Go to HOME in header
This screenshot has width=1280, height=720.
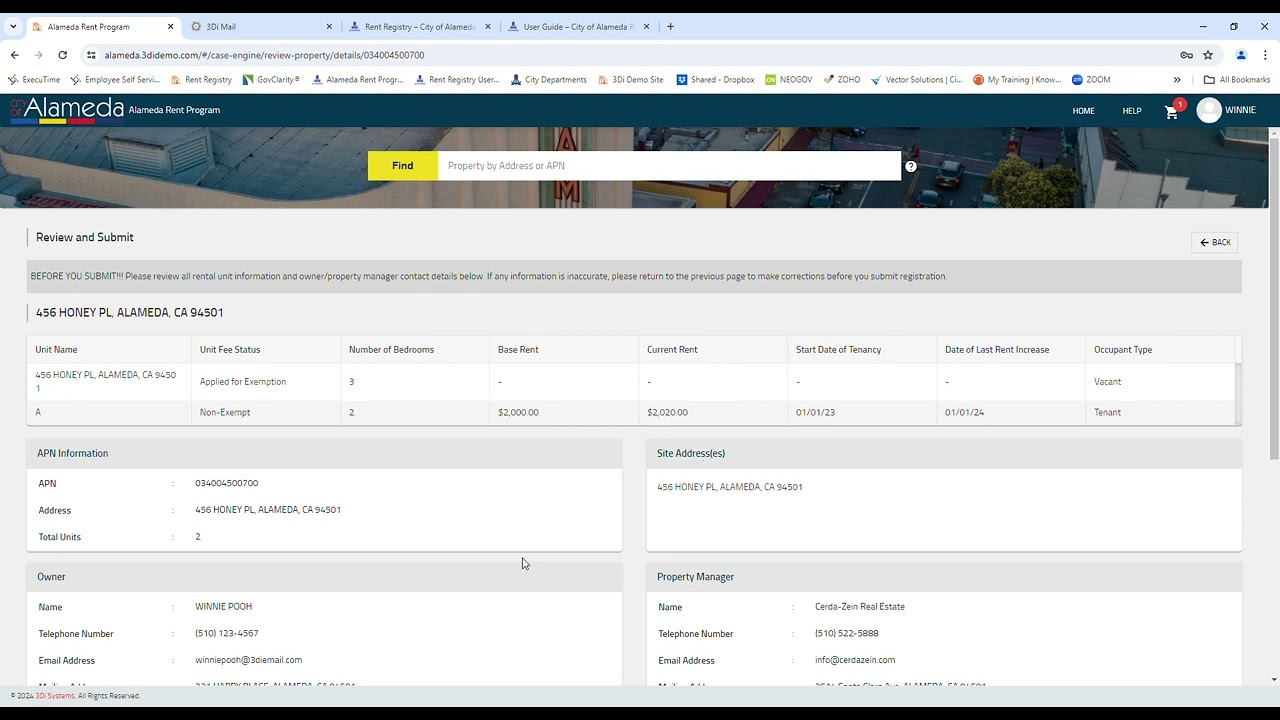click(1084, 111)
